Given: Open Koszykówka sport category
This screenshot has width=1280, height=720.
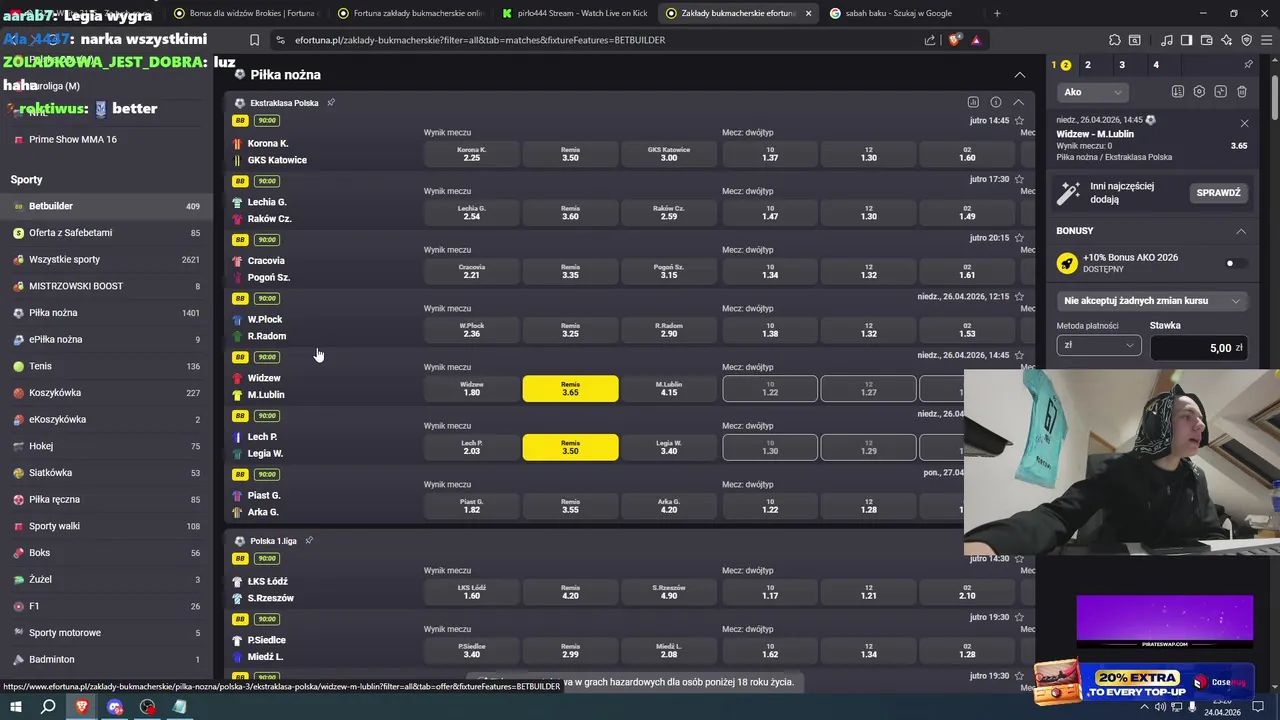Looking at the screenshot, I should [x=106, y=393].
